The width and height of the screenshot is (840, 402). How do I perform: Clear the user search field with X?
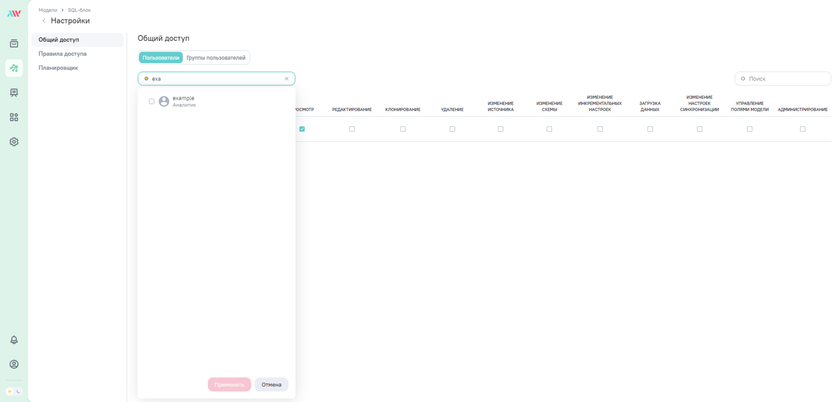pos(287,79)
